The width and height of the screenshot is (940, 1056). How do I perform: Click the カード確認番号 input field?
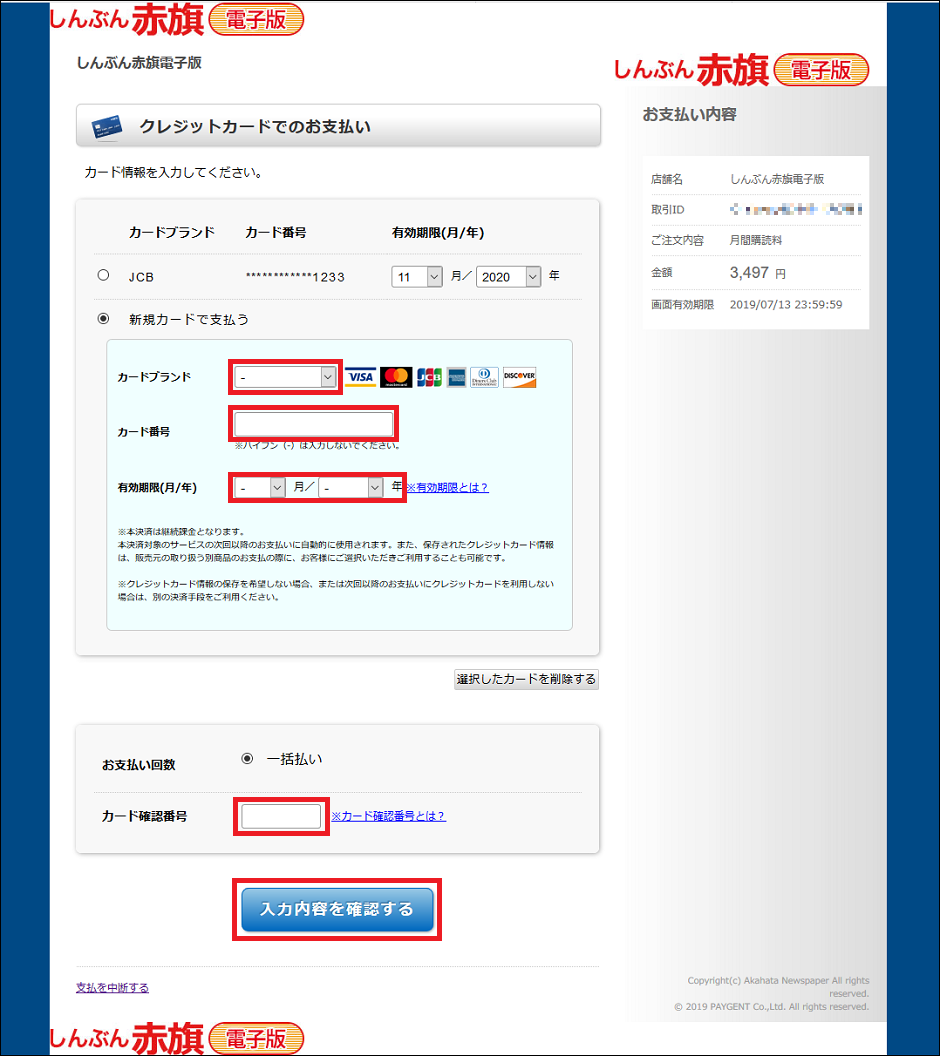(281, 816)
